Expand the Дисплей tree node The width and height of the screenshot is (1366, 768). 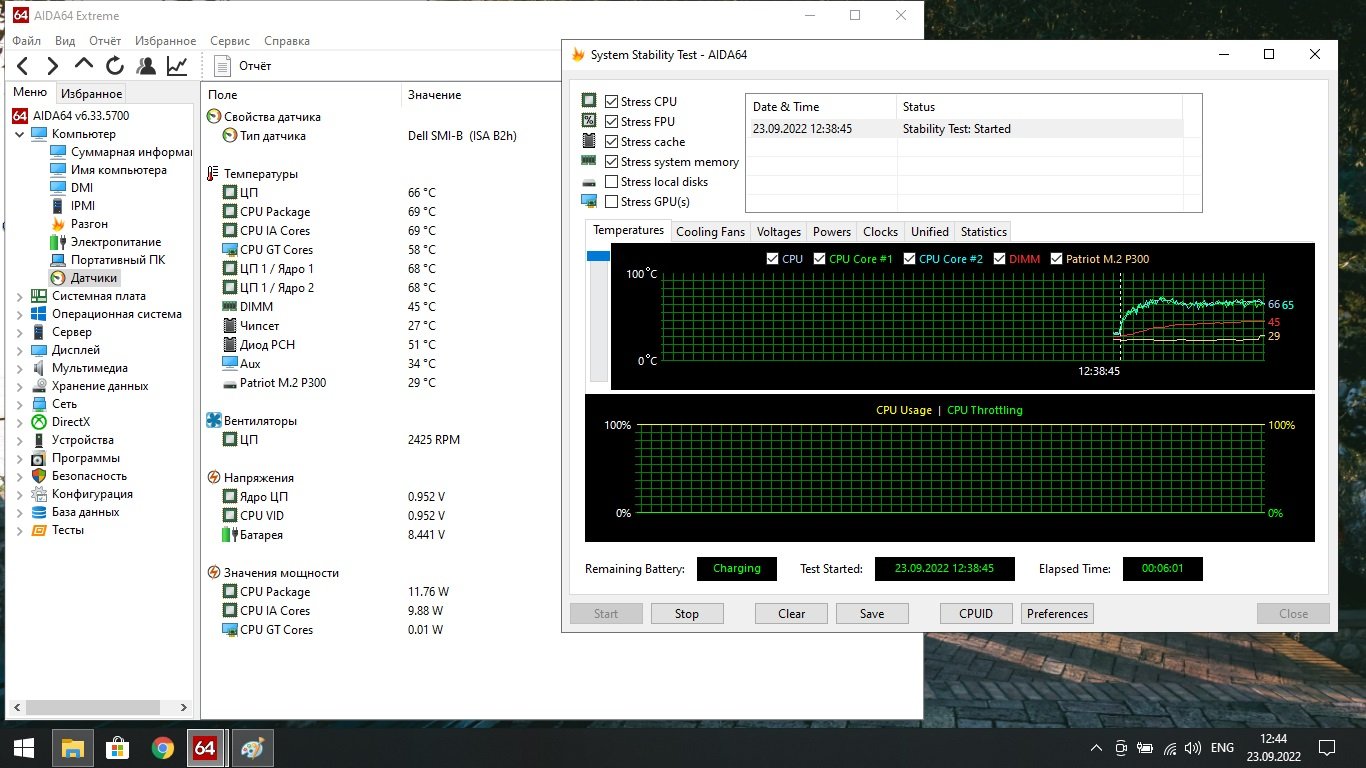point(19,350)
